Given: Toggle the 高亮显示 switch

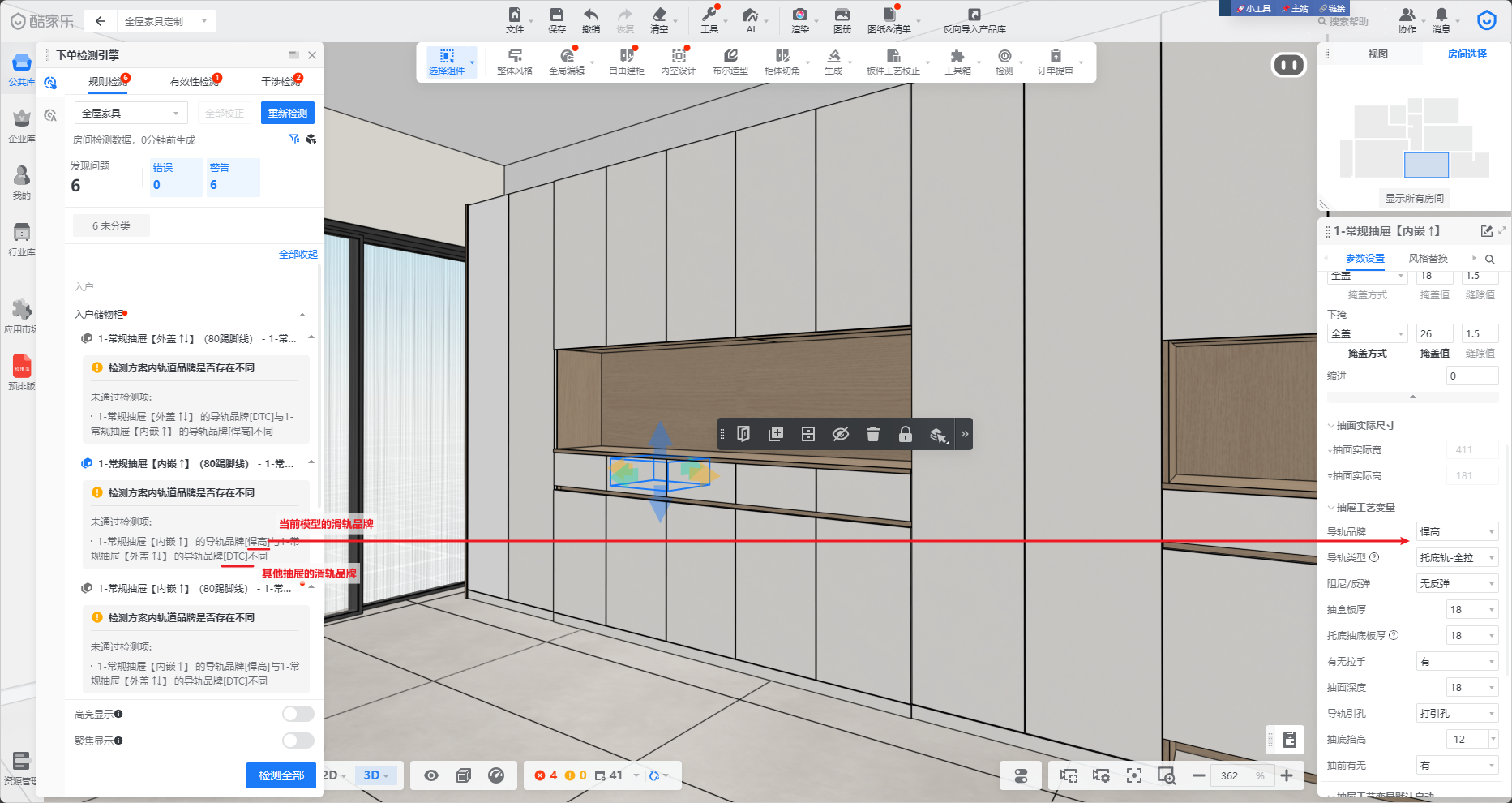Looking at the screenshot, I should [x=298, y=714].
